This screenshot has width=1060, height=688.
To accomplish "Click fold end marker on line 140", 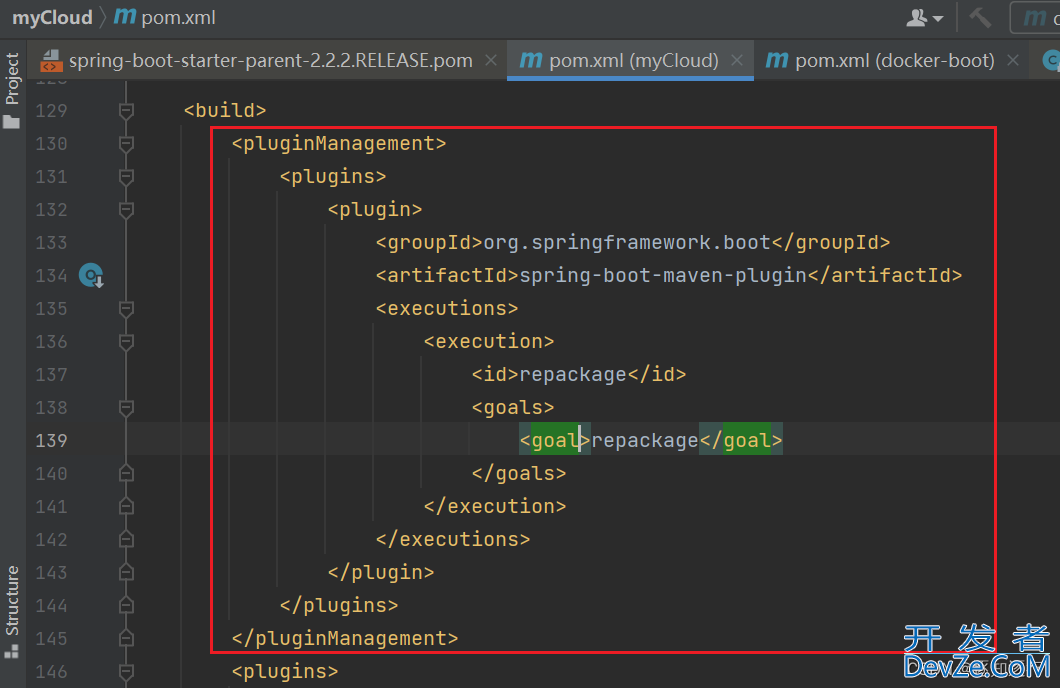I will pos(126,474).
